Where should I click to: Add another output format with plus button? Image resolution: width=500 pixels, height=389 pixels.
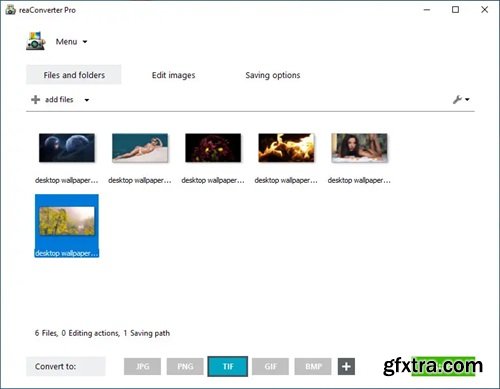[x=346, y=367]
